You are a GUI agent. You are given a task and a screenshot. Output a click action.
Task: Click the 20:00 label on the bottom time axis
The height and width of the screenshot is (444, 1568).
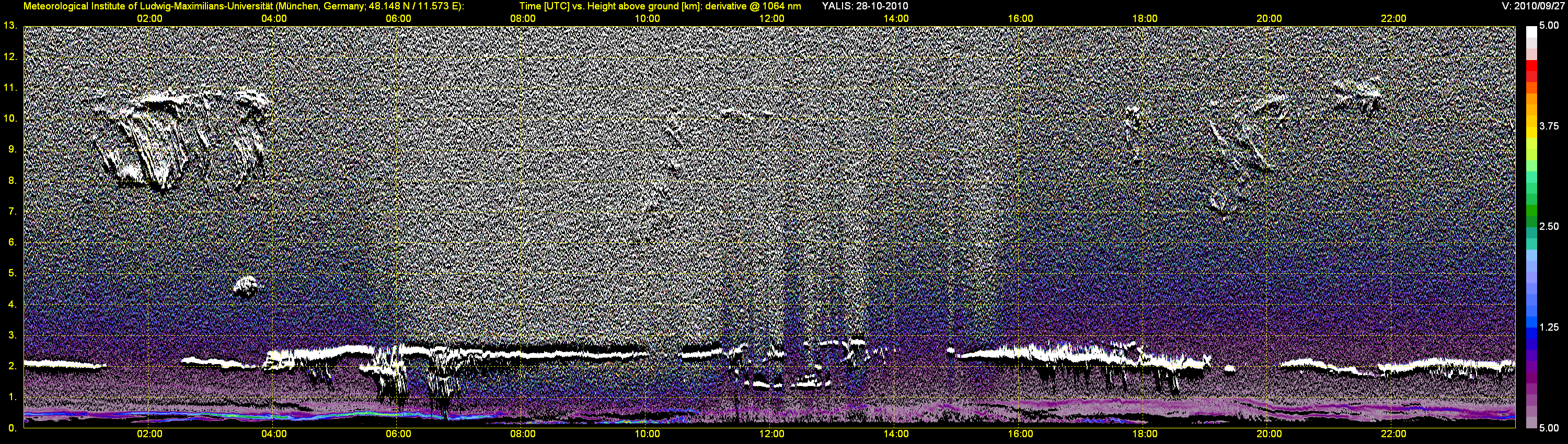[1269, 434]
